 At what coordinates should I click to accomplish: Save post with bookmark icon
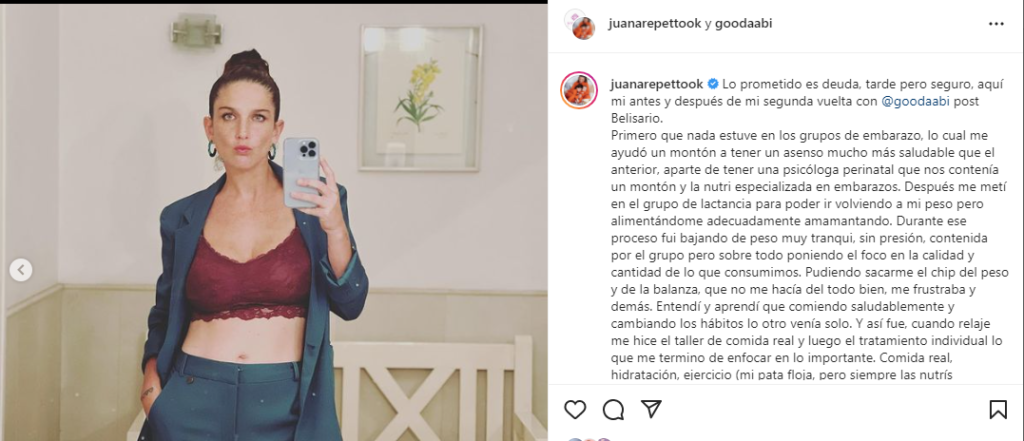(997, 410)
